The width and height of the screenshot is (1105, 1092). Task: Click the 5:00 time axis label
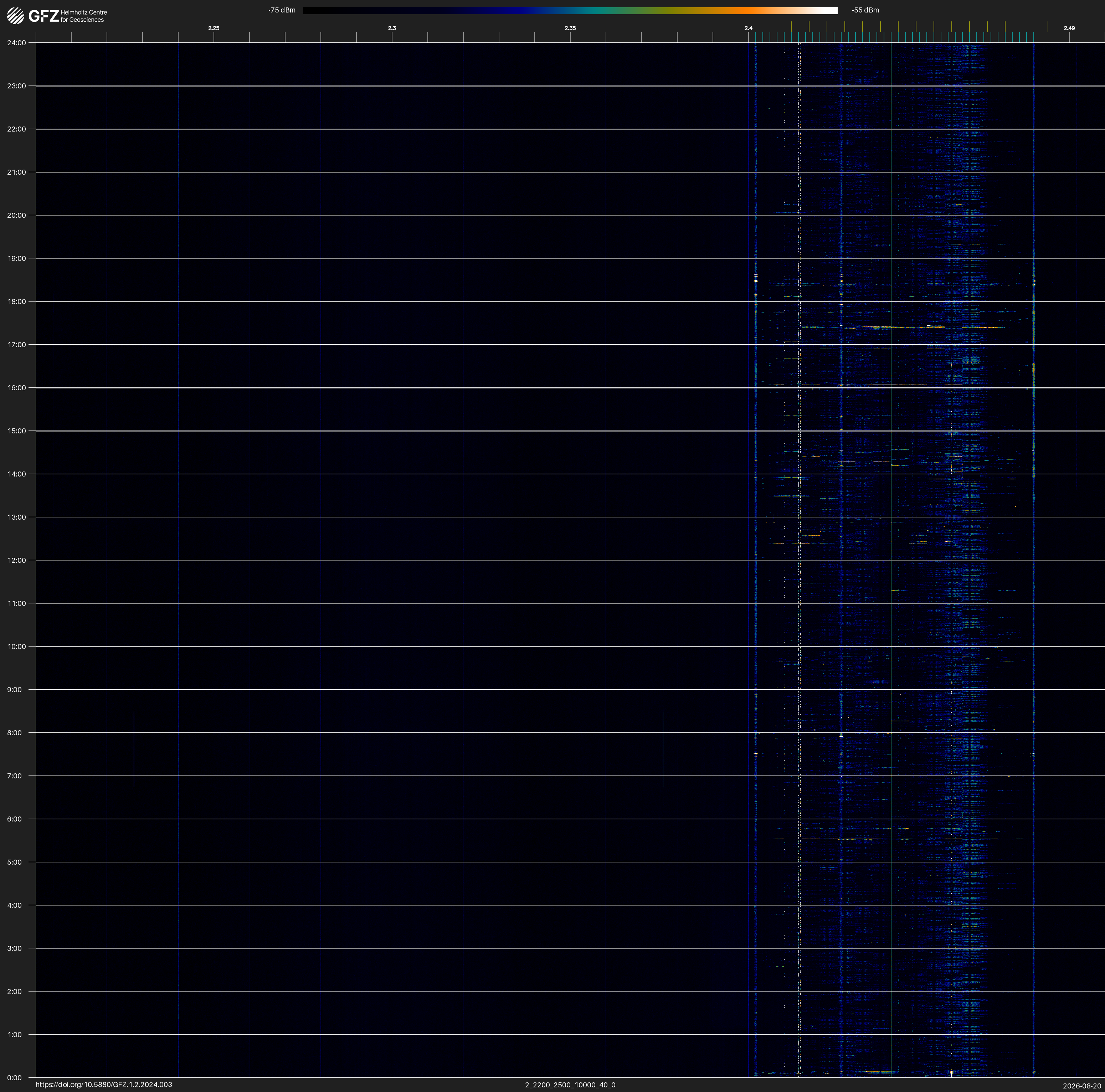click(14, 862)
